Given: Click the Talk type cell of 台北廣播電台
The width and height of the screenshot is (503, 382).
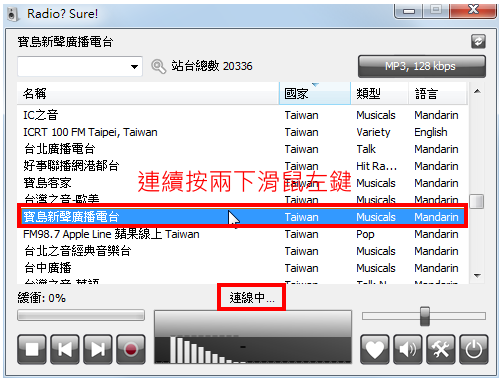Looking at the screenshot, I should click(366, 149).
